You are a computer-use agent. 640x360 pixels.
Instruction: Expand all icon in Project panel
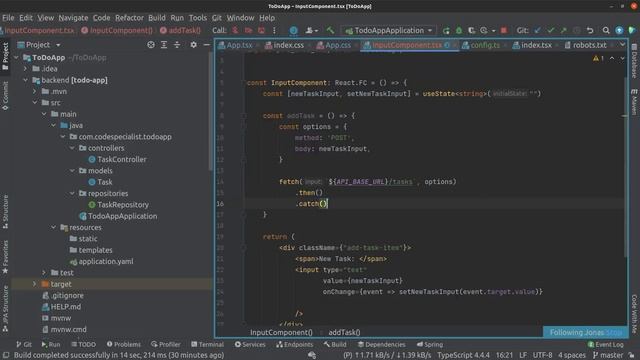click(x=164, y=44)
